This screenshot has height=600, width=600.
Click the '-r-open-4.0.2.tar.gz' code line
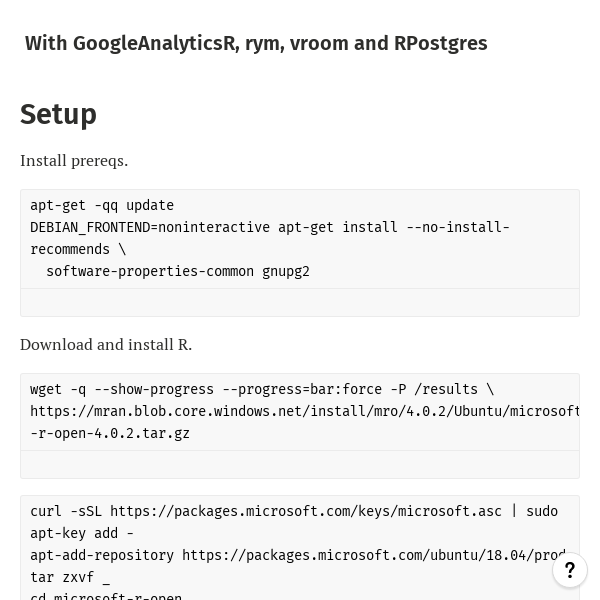(x=110, y=434)
